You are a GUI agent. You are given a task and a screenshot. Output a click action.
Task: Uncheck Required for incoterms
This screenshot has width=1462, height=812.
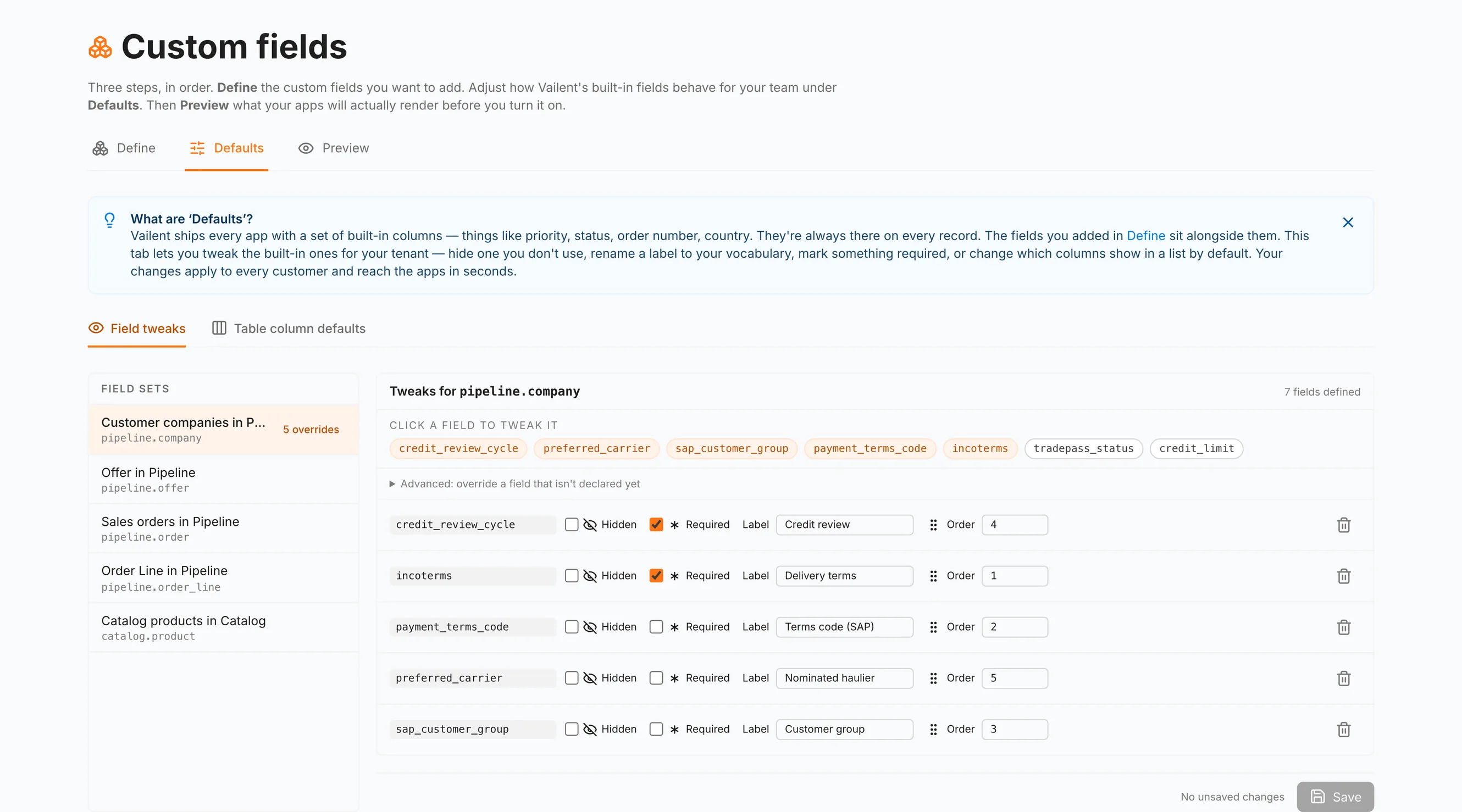(656, 575)
